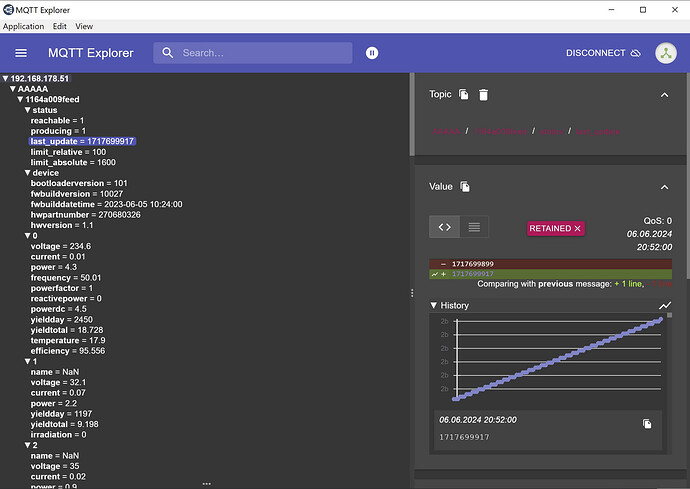Select yieldday = 2450 topic
Viewport: 690px width, 489px height.
[x=62, y=320]
